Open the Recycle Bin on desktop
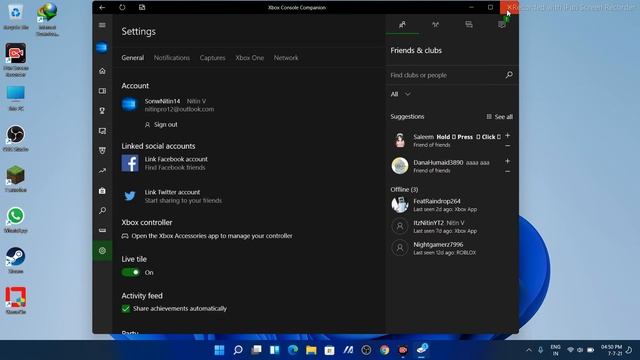 coord(16,17)
